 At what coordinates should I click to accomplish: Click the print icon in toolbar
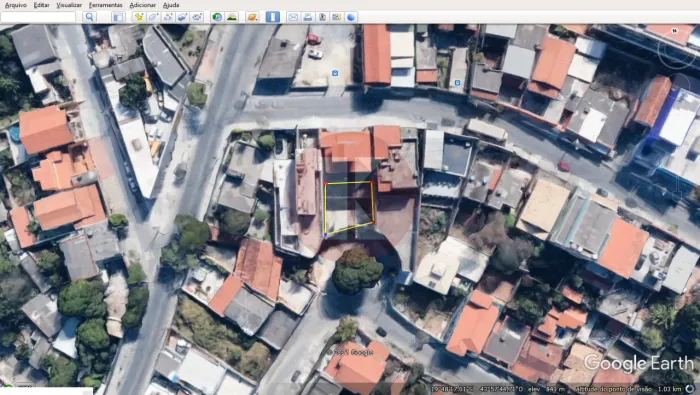click(x=308, y=17)
